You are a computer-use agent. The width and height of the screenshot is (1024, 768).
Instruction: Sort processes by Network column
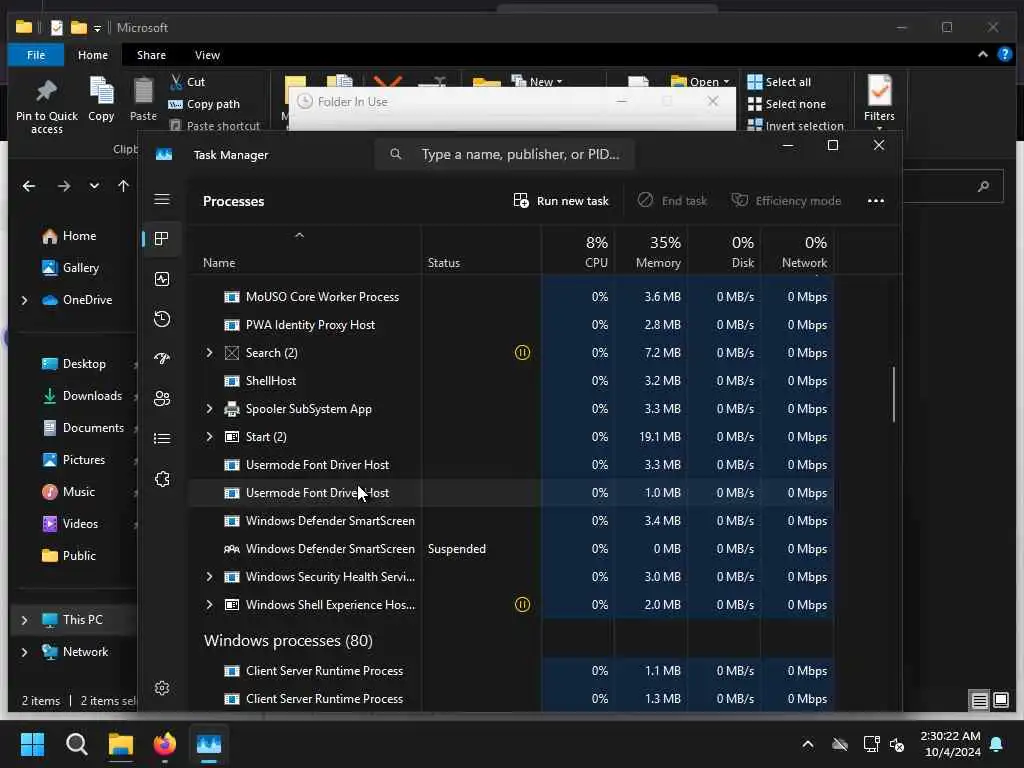click(x=797, y=251)
